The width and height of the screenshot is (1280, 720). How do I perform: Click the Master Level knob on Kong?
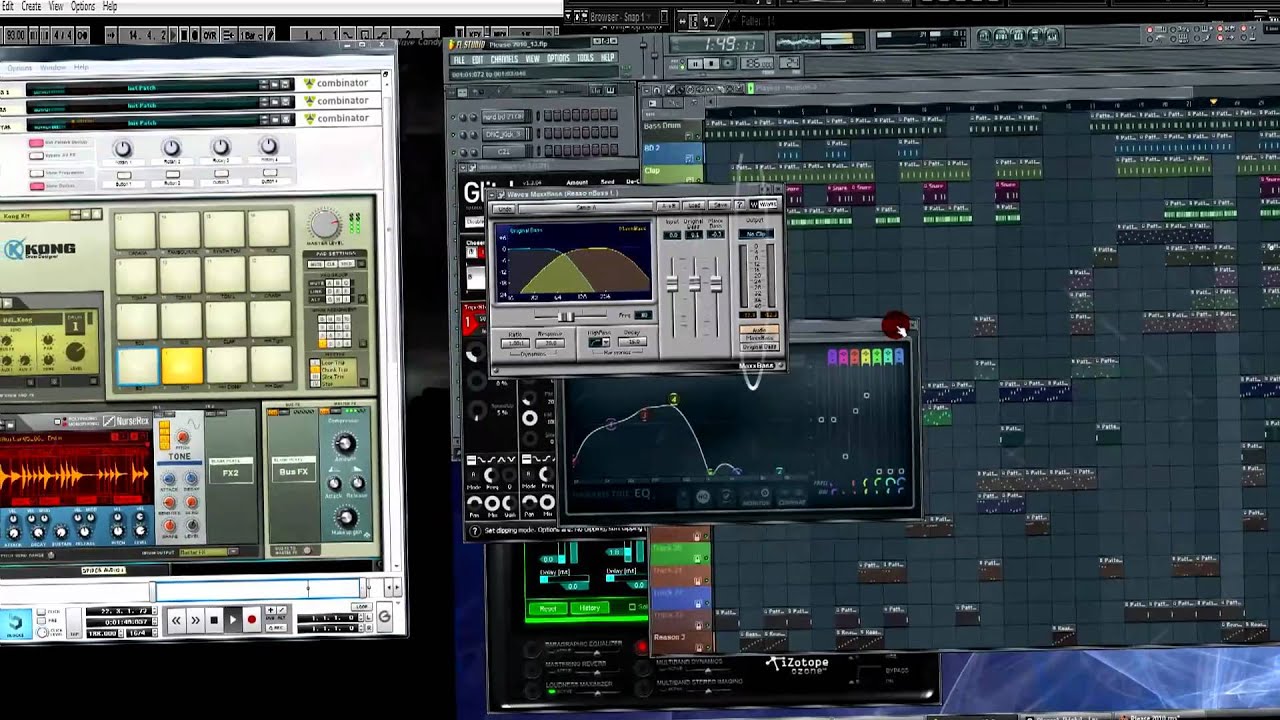[x=324, y=224]
